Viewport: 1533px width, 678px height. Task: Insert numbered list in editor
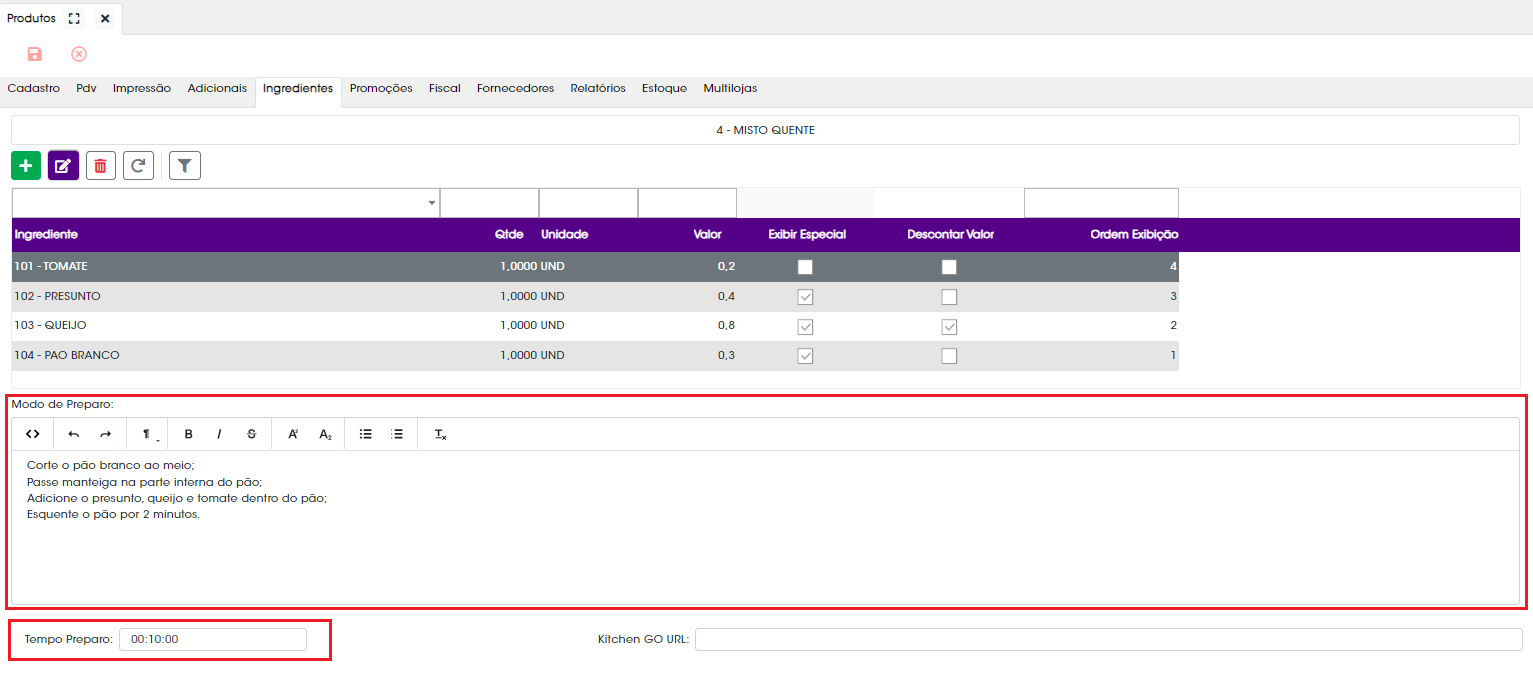[x=397, y=434]
